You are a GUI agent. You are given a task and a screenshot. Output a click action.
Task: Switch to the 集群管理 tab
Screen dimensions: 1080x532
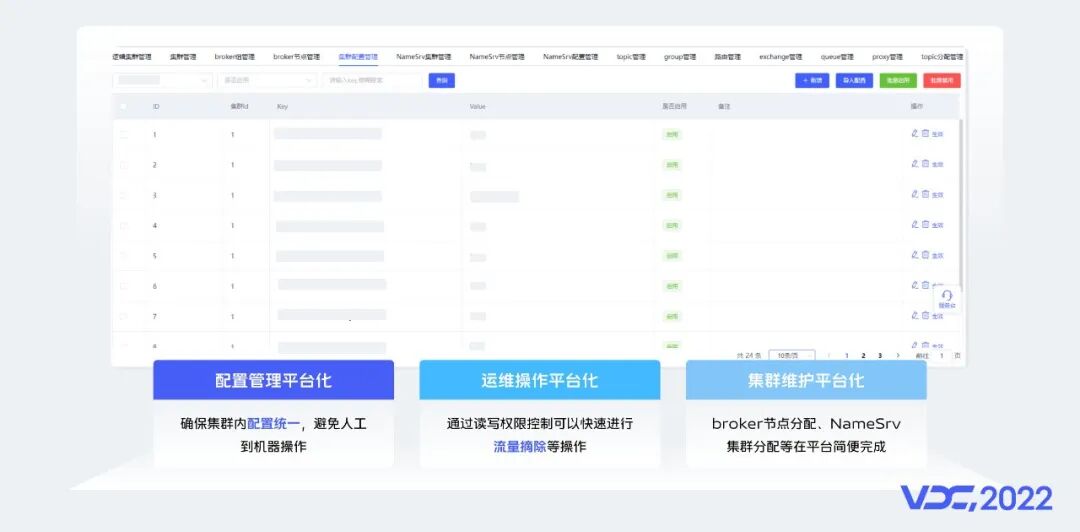click(183, 57)
